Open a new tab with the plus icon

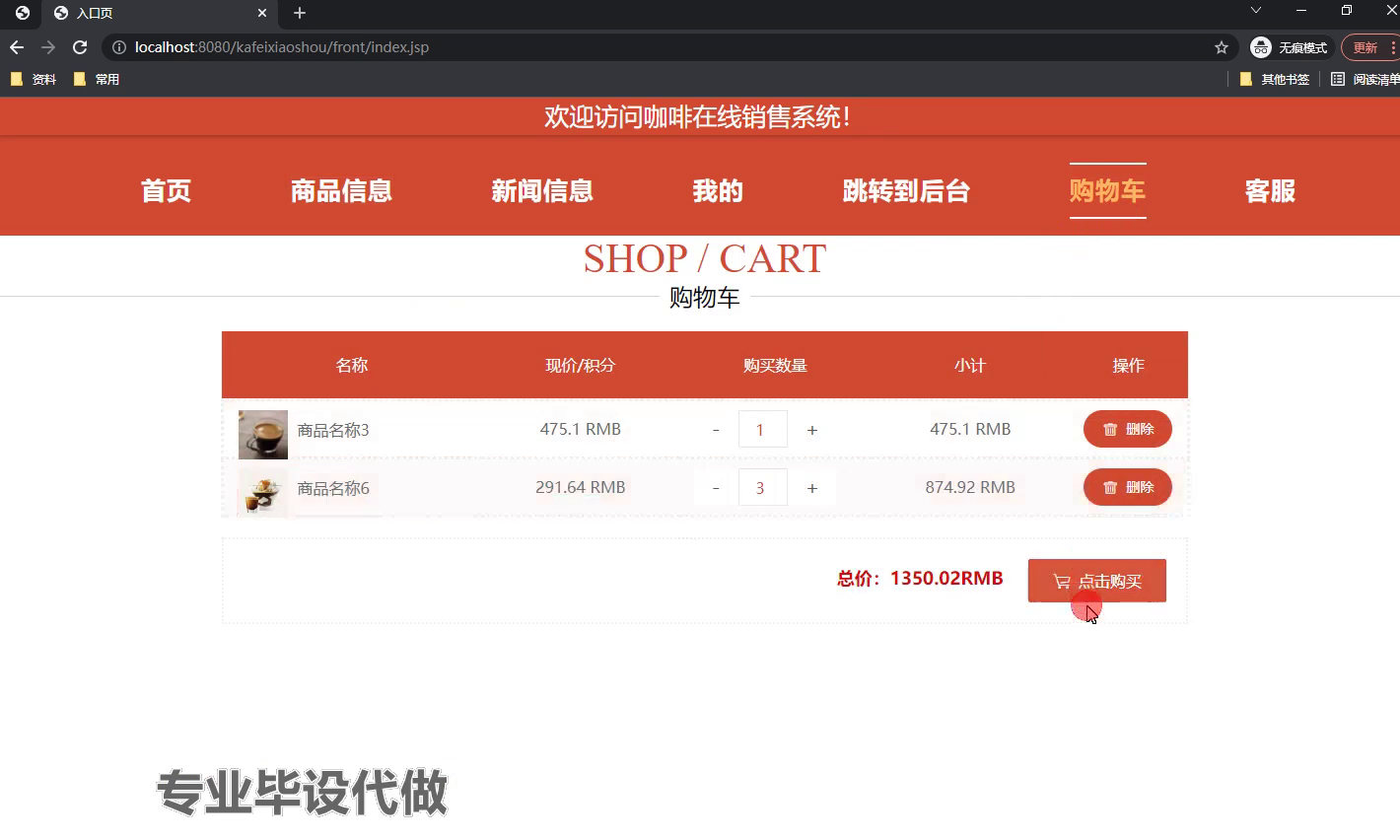coord(300,13)
